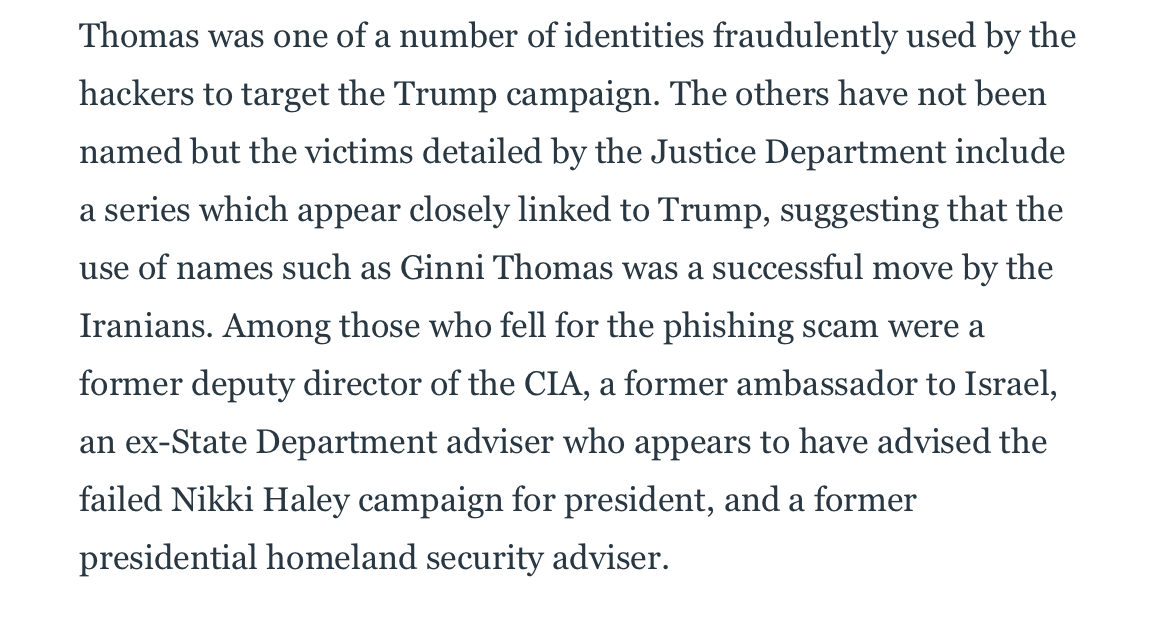Click the name "Ginni" in the text

point(442,268)
